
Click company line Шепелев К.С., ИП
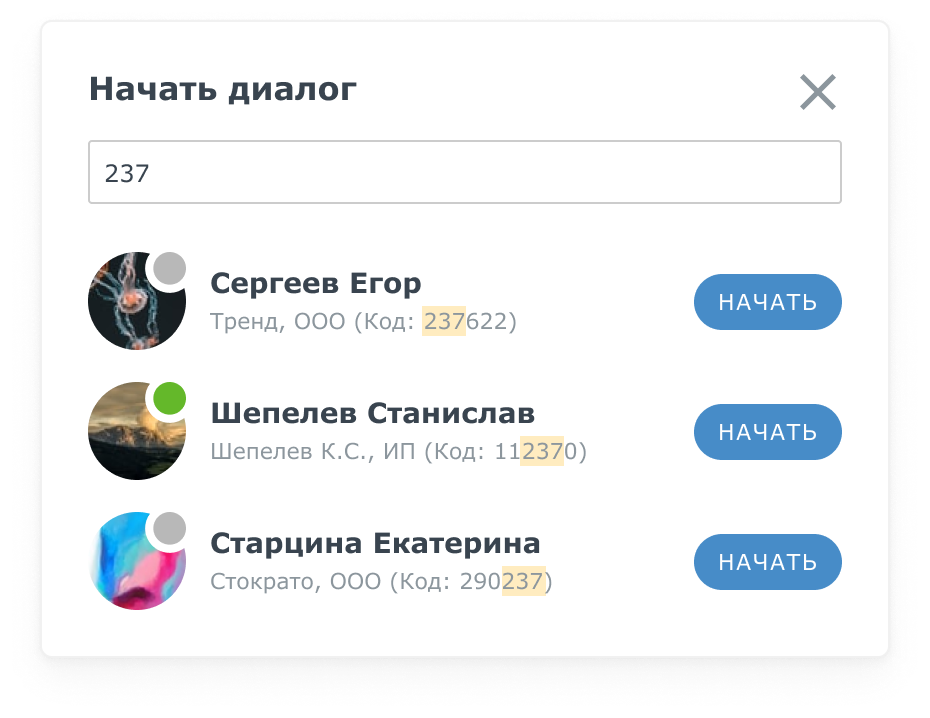[x=399, y=452]
